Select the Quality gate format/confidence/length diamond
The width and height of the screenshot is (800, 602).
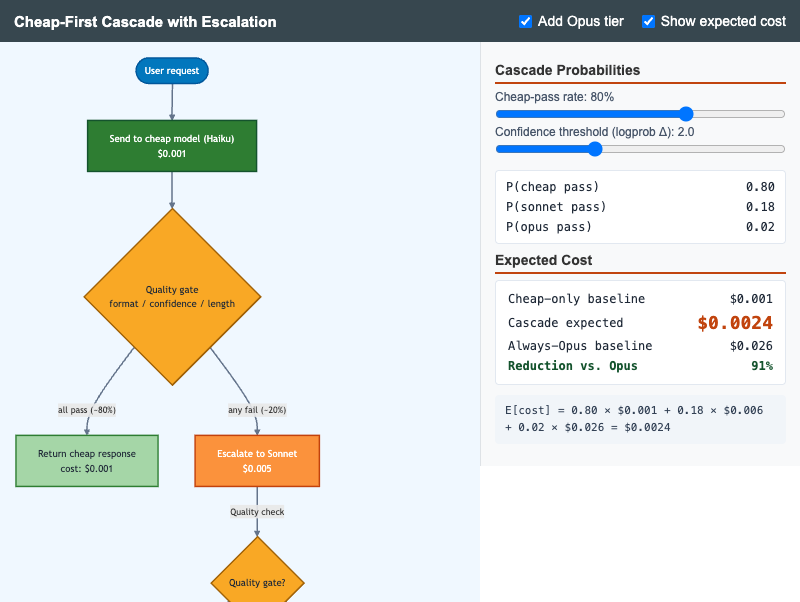pyautogui.click(x=172, y=296)
